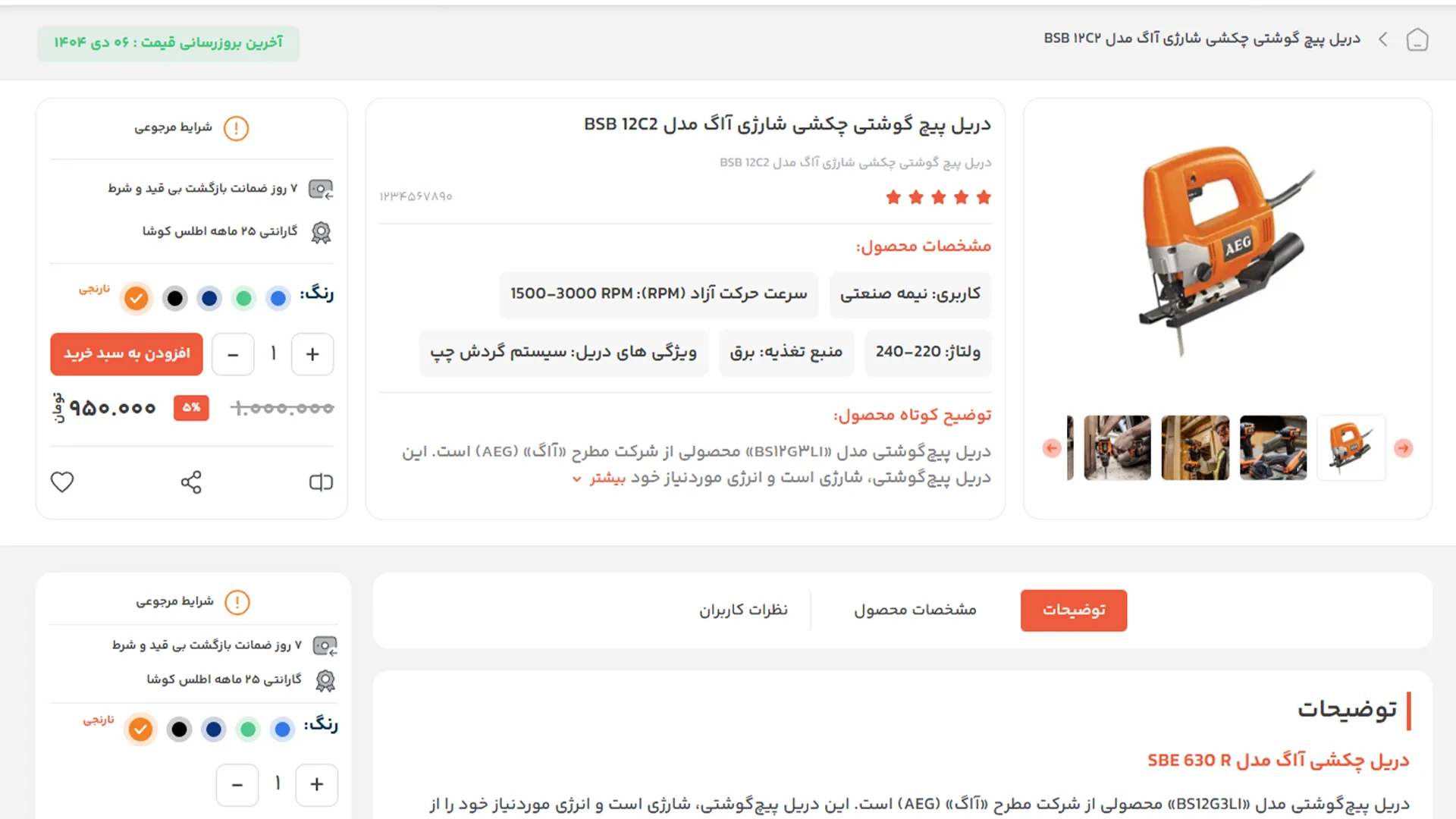This screenshot has height=819, width=1456.
Task: Switch to the توضیحات tab
Action: [1074, 610]
